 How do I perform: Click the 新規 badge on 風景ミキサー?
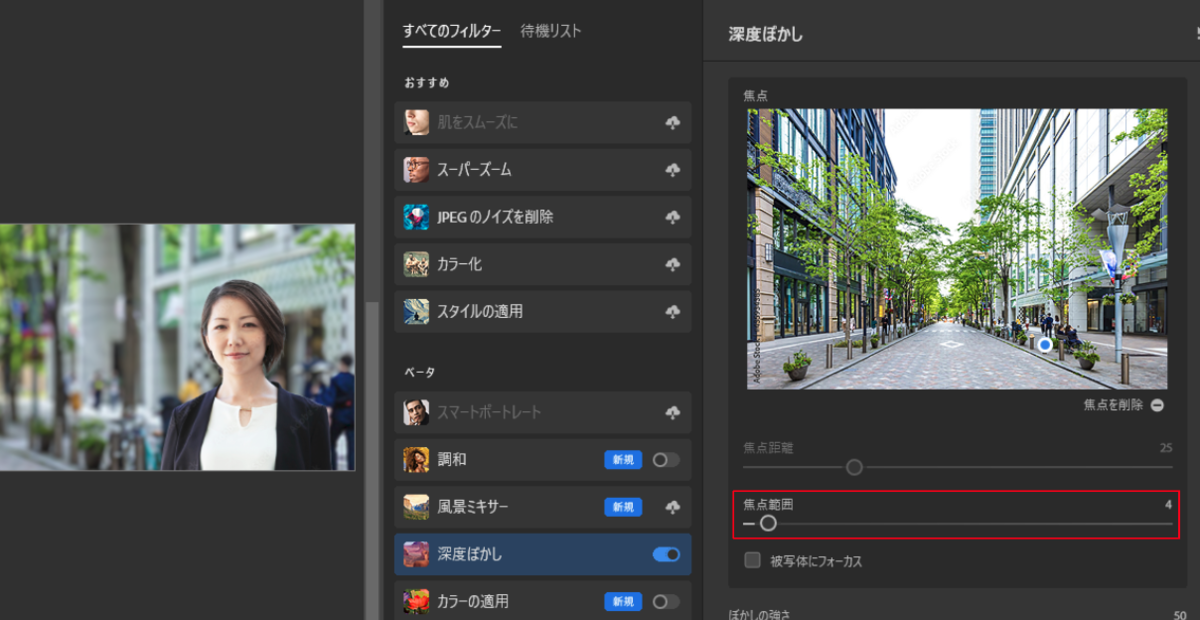click(x=623, y=507)
